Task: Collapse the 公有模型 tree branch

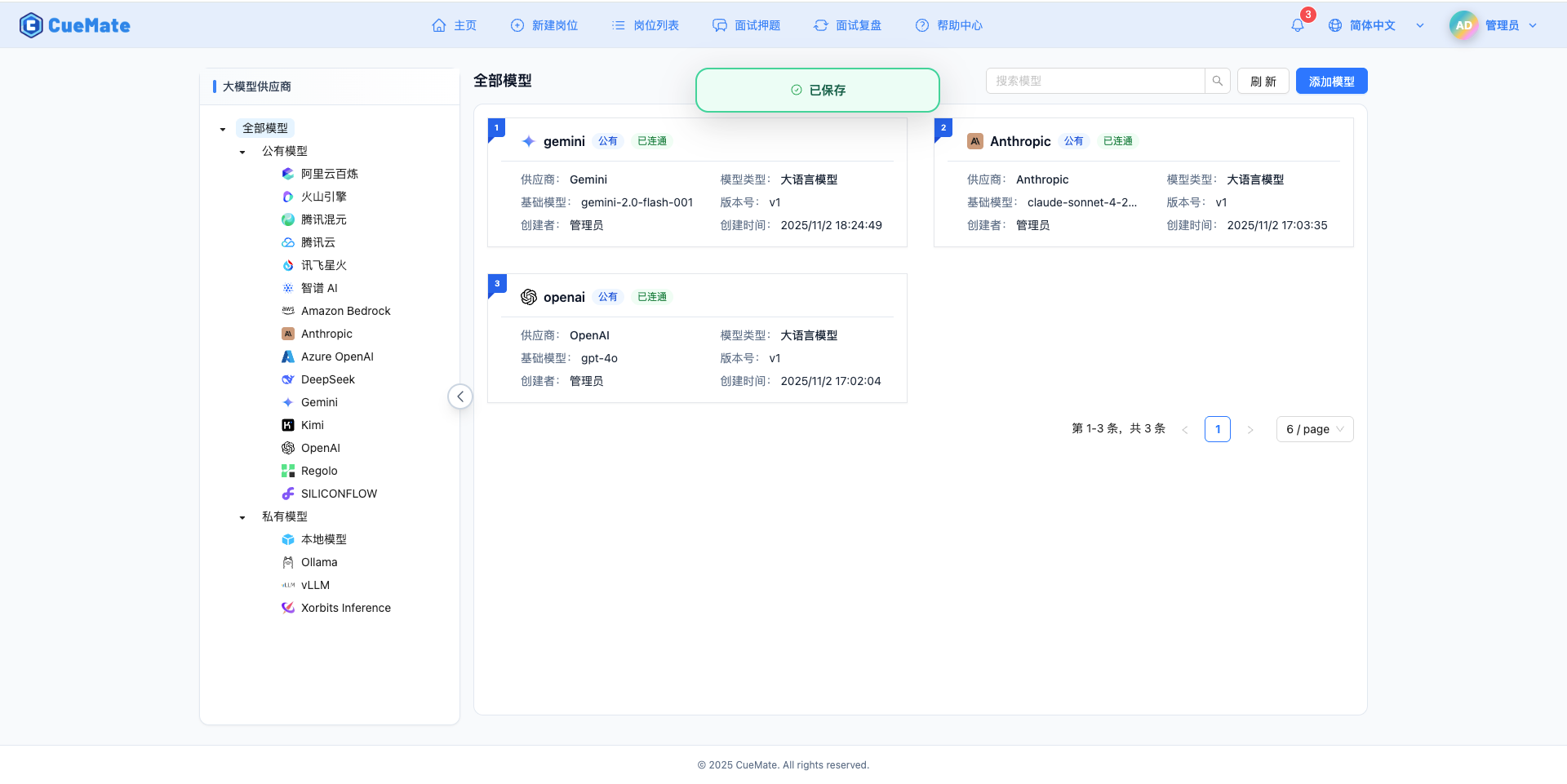Action: coord(241,152)
